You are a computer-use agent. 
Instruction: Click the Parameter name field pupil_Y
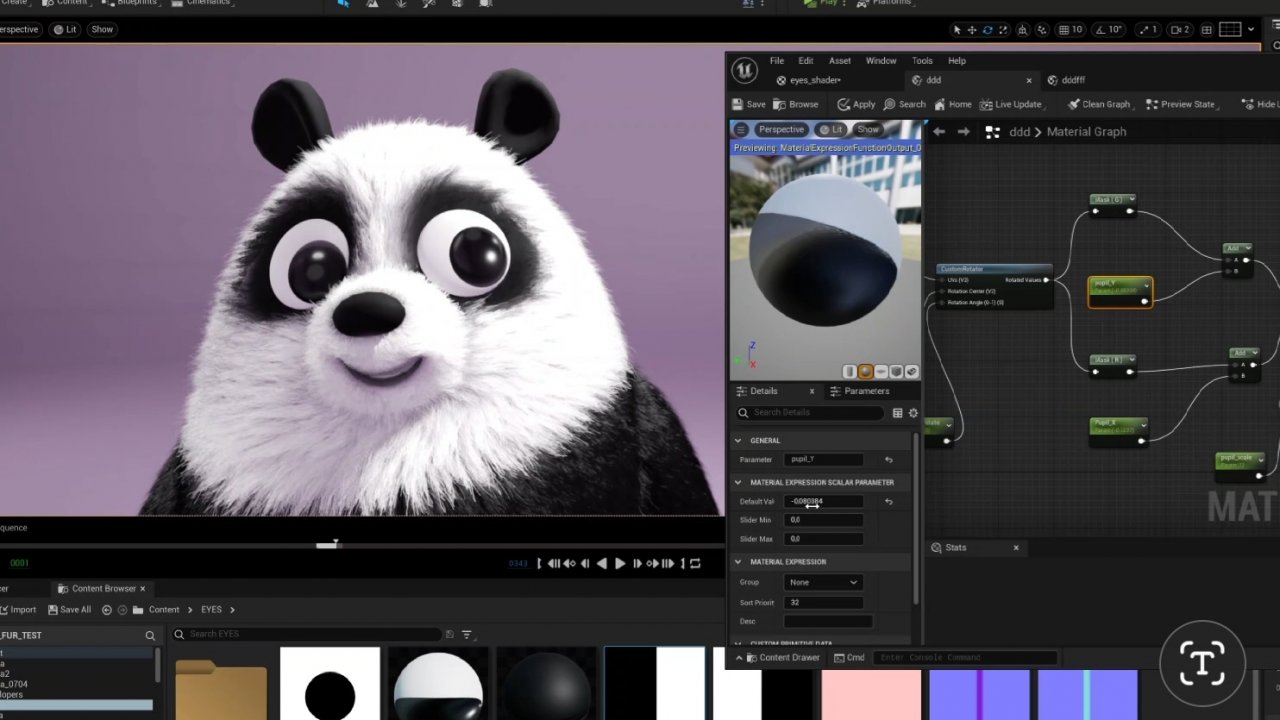pos(824,459)
